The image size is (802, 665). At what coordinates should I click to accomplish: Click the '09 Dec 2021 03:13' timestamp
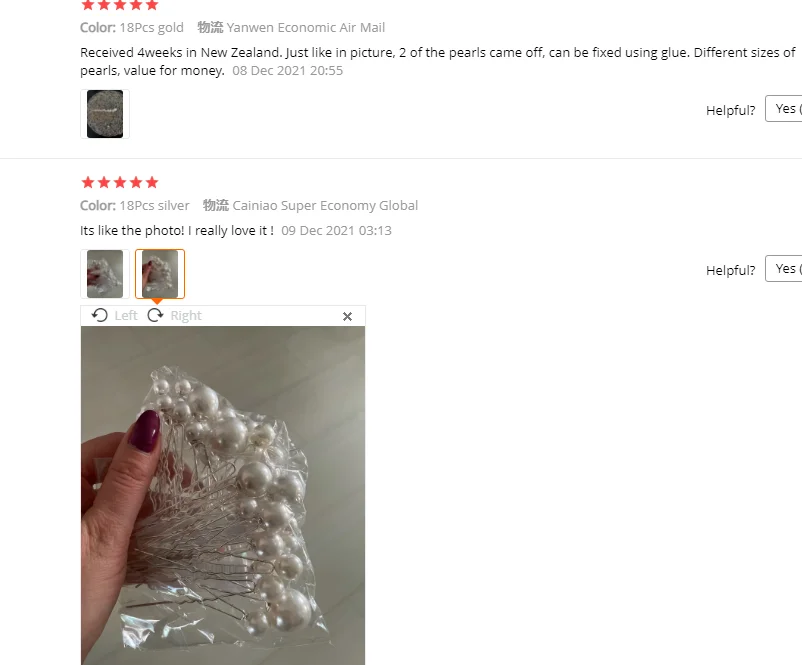pyautogui.click(x=337, y=231)
